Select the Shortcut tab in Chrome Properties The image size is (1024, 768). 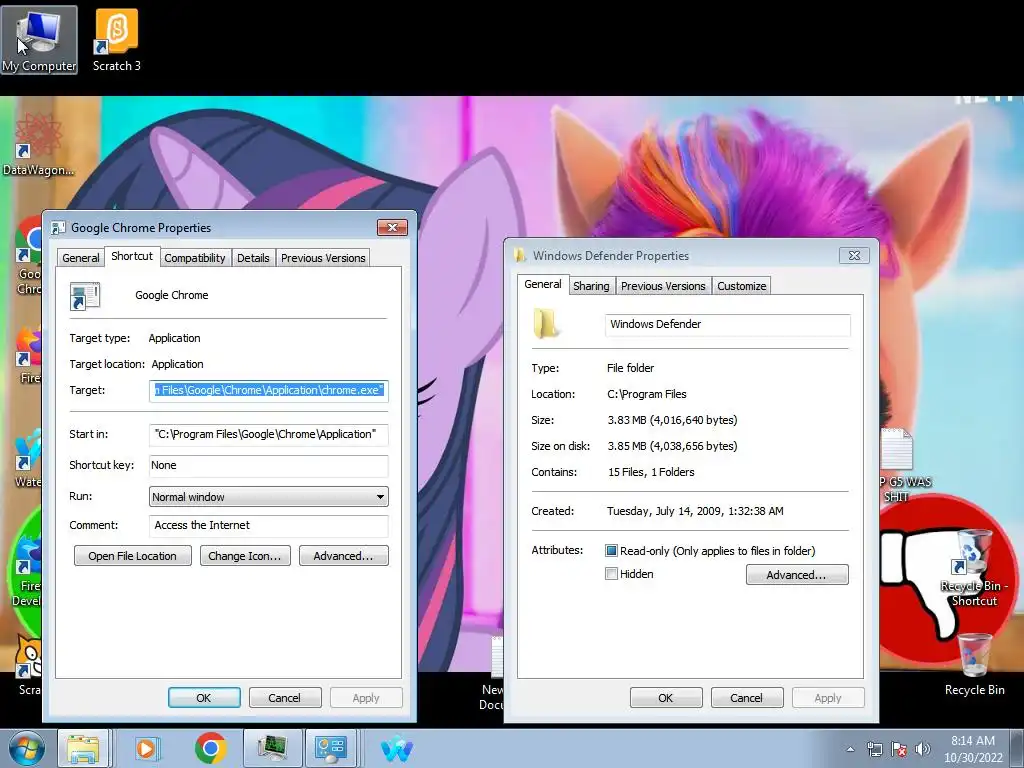(132, 256)
